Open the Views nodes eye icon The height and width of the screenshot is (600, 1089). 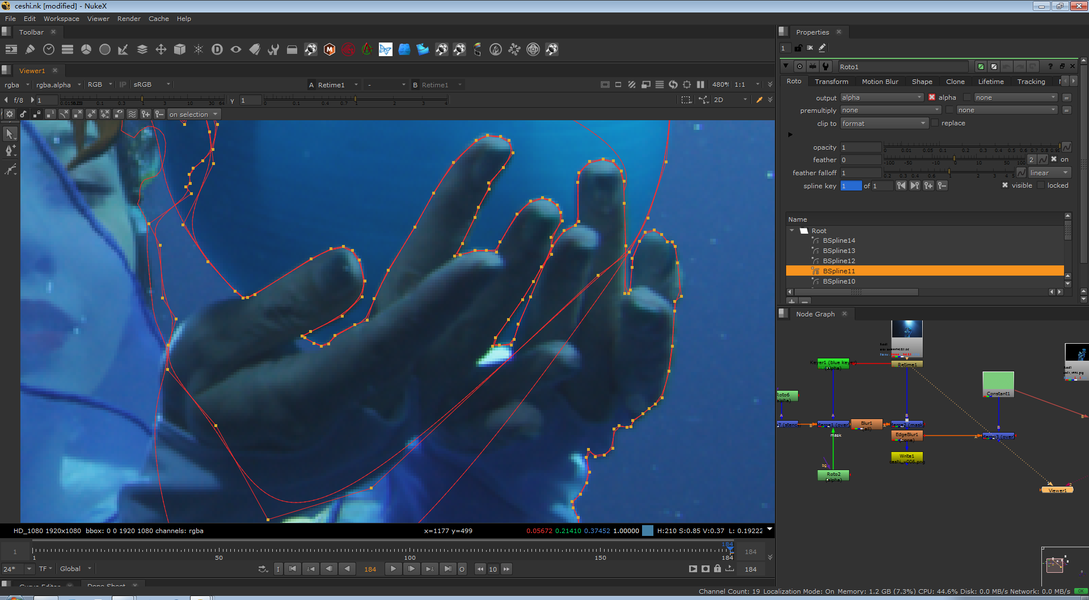click(236, 49)
